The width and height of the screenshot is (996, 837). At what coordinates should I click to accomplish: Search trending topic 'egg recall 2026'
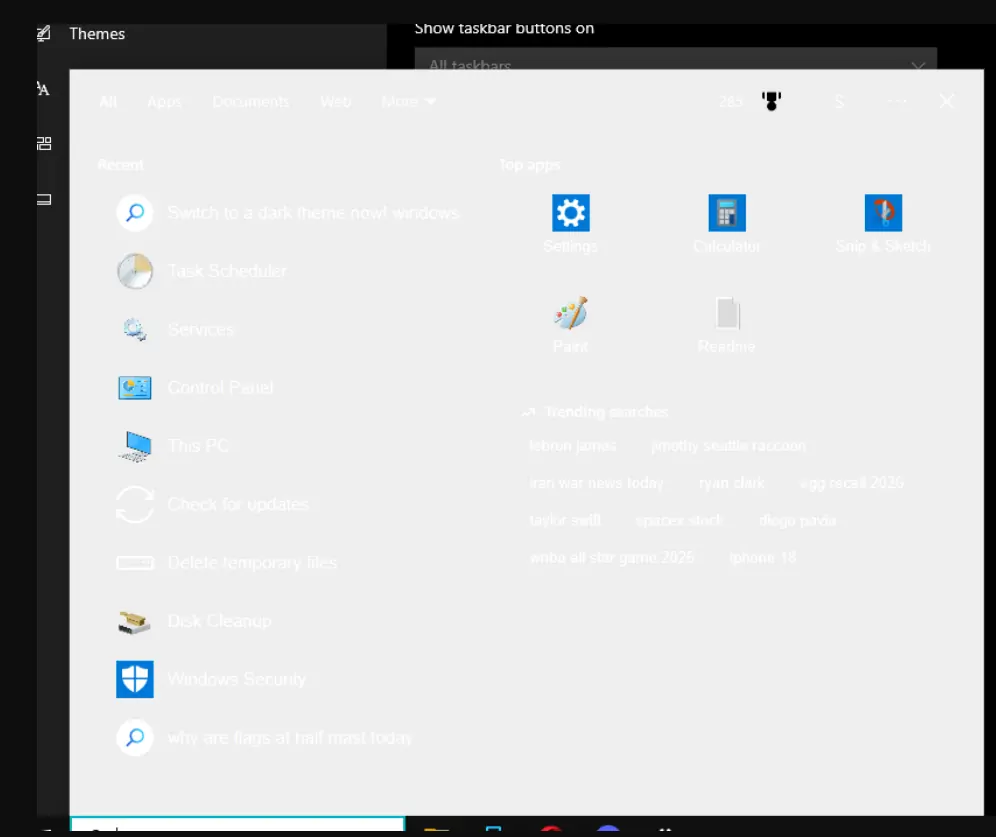[x=851, y=483]
